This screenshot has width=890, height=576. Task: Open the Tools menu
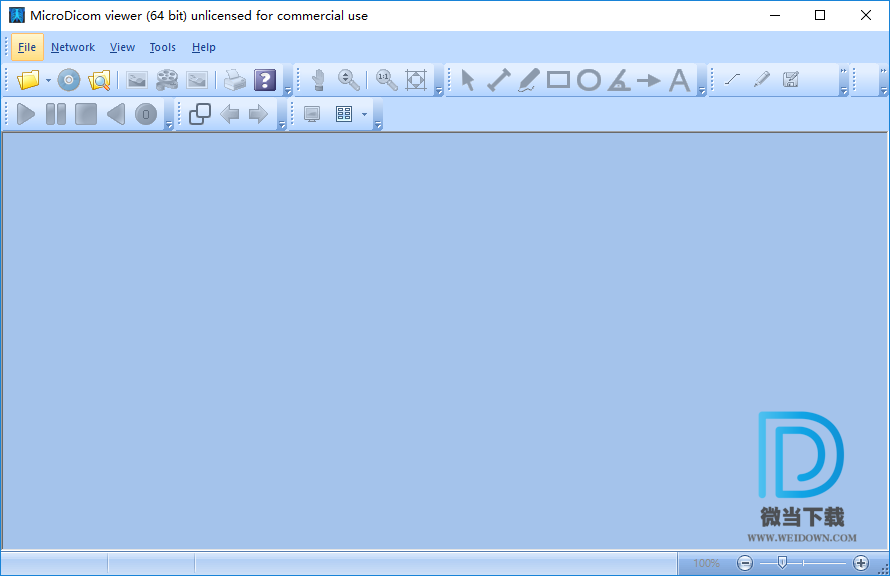(162, 47)
